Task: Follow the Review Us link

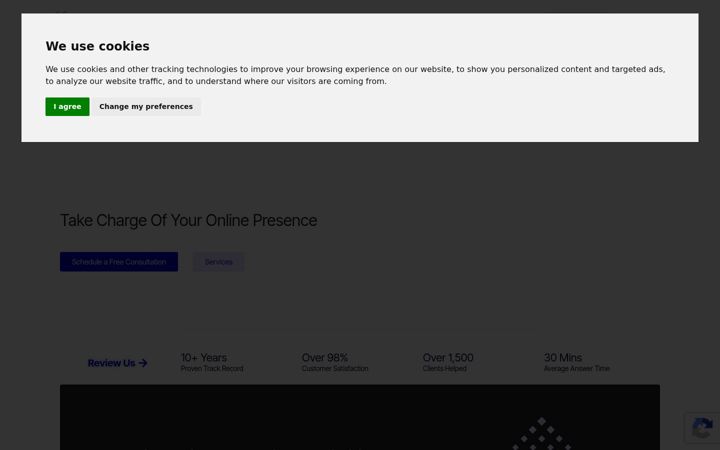Action: click(x=118, y=363)
